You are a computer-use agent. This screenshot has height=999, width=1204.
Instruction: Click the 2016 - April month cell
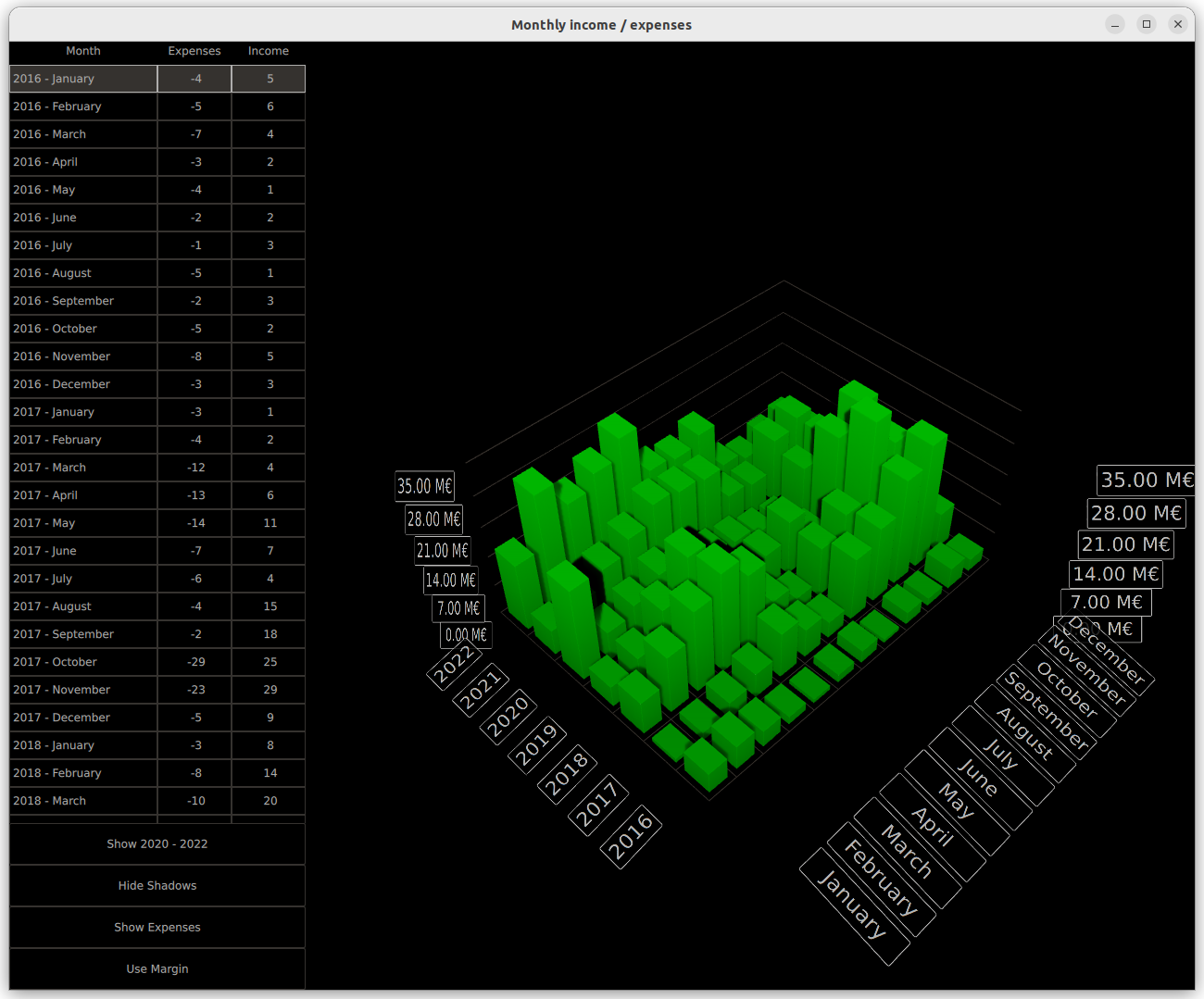(x=83, y=162)
